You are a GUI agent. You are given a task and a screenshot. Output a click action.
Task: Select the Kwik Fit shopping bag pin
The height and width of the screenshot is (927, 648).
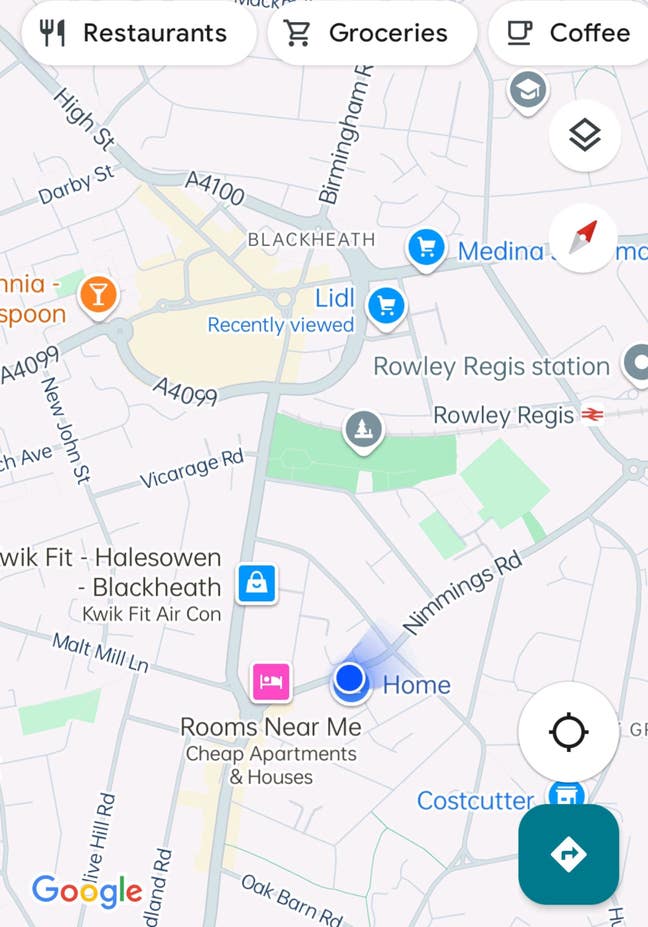point(257,584)
